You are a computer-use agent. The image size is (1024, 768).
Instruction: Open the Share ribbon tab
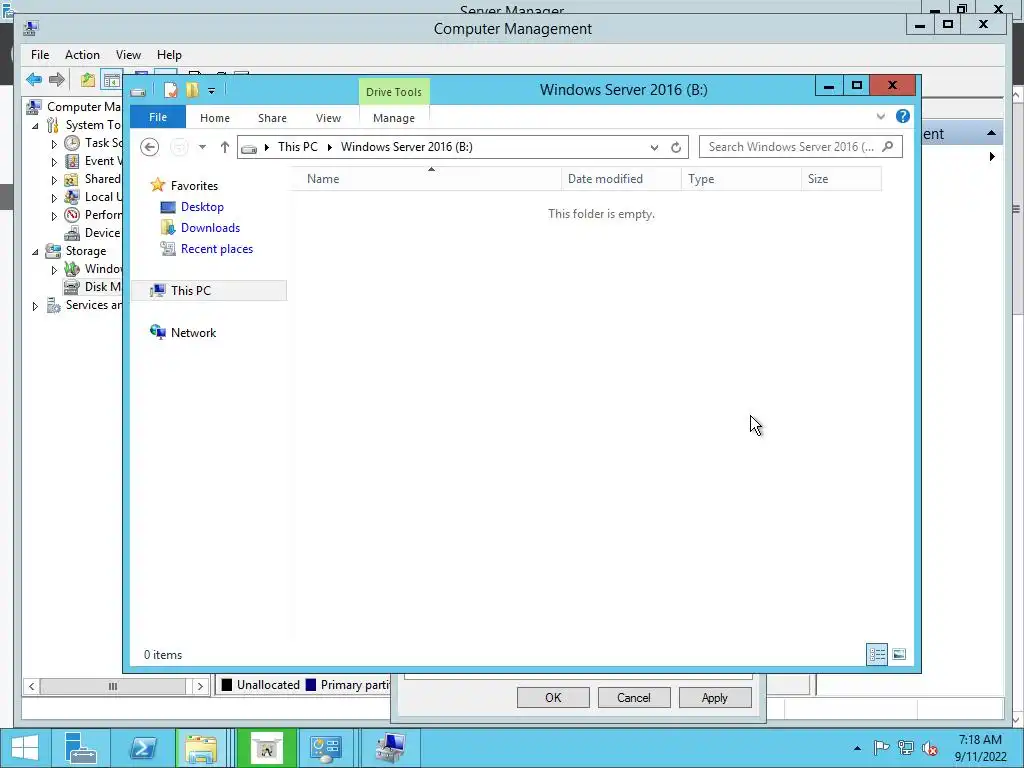272,118
